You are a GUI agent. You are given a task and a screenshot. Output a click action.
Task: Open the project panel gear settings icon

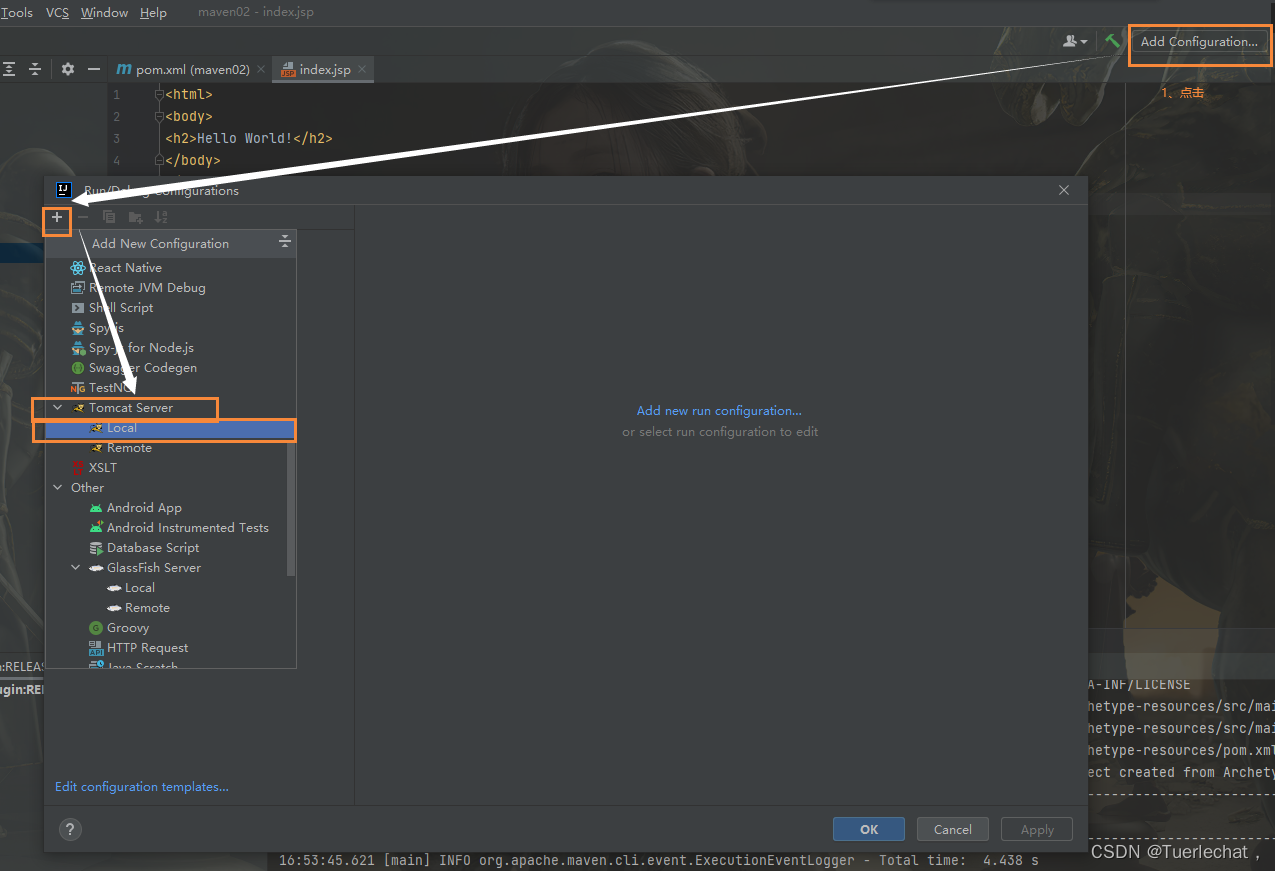(x=68, y=69)
